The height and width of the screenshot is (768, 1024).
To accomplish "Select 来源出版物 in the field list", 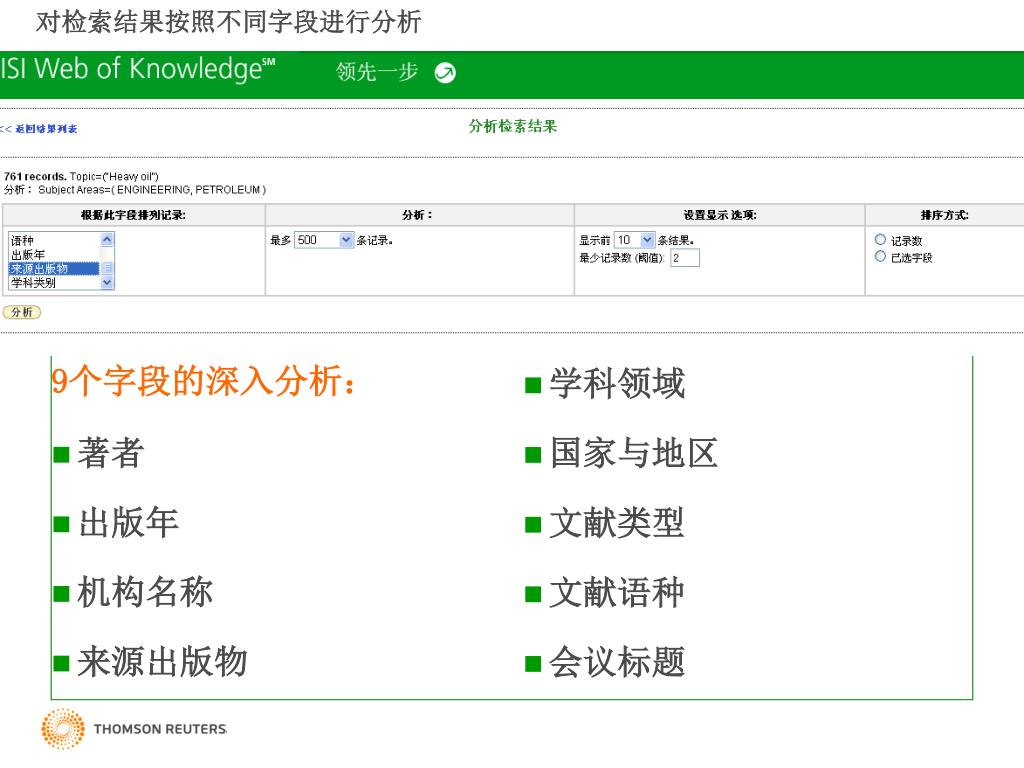I will (54, 268).
